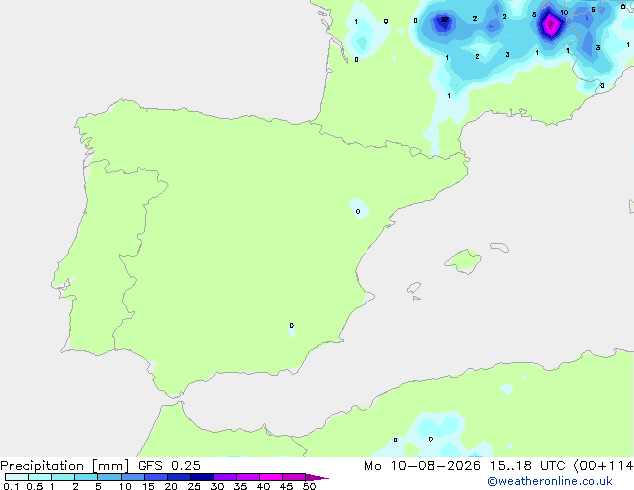Click the "Mo 10-08-2026" date text
634x490 pixels.
[423, 466]
